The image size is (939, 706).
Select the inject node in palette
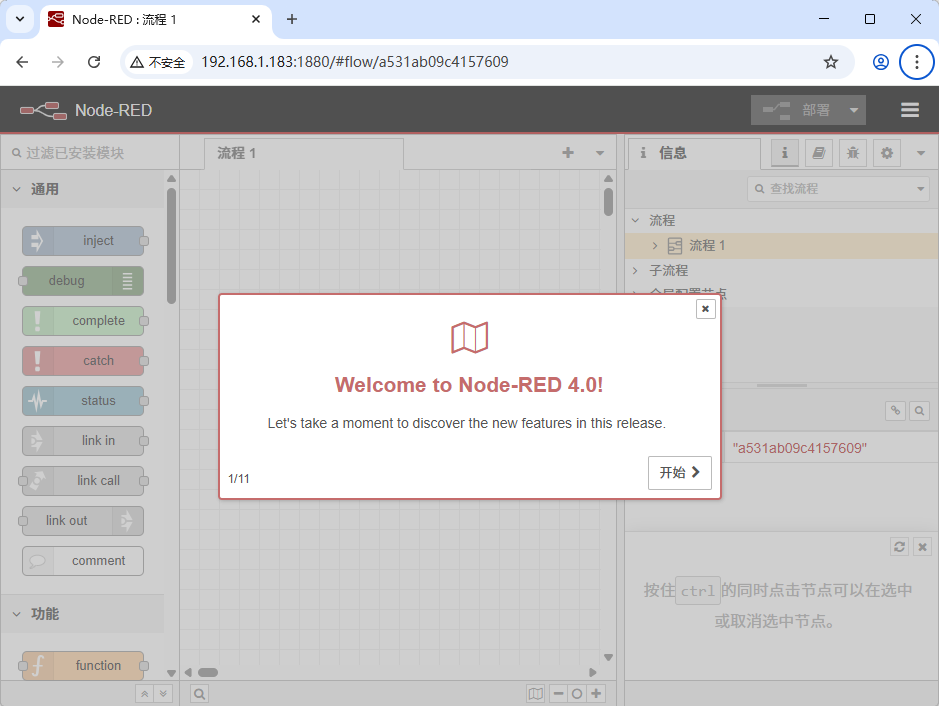83,240
